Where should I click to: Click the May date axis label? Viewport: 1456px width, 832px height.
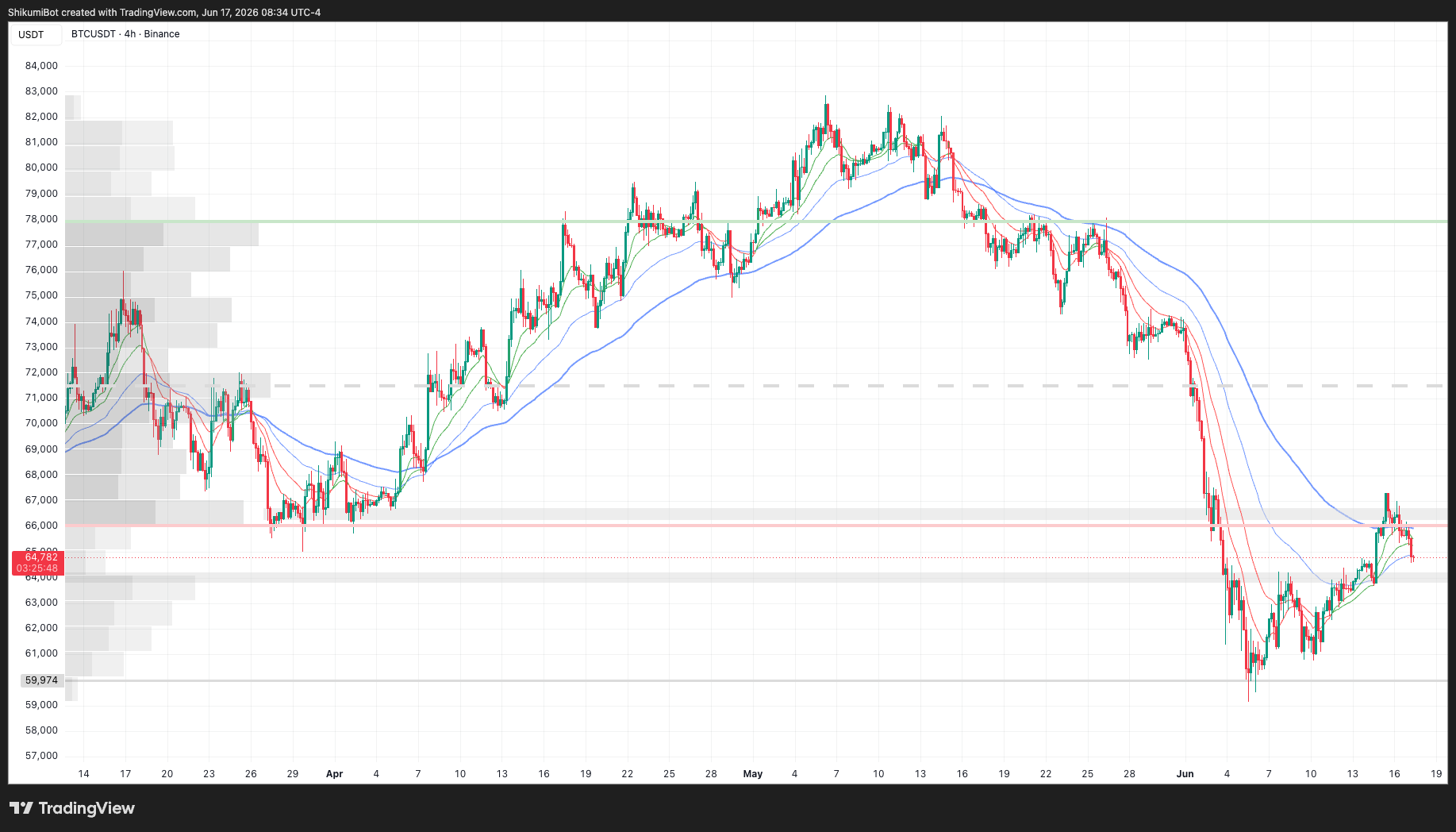point(752,773)
